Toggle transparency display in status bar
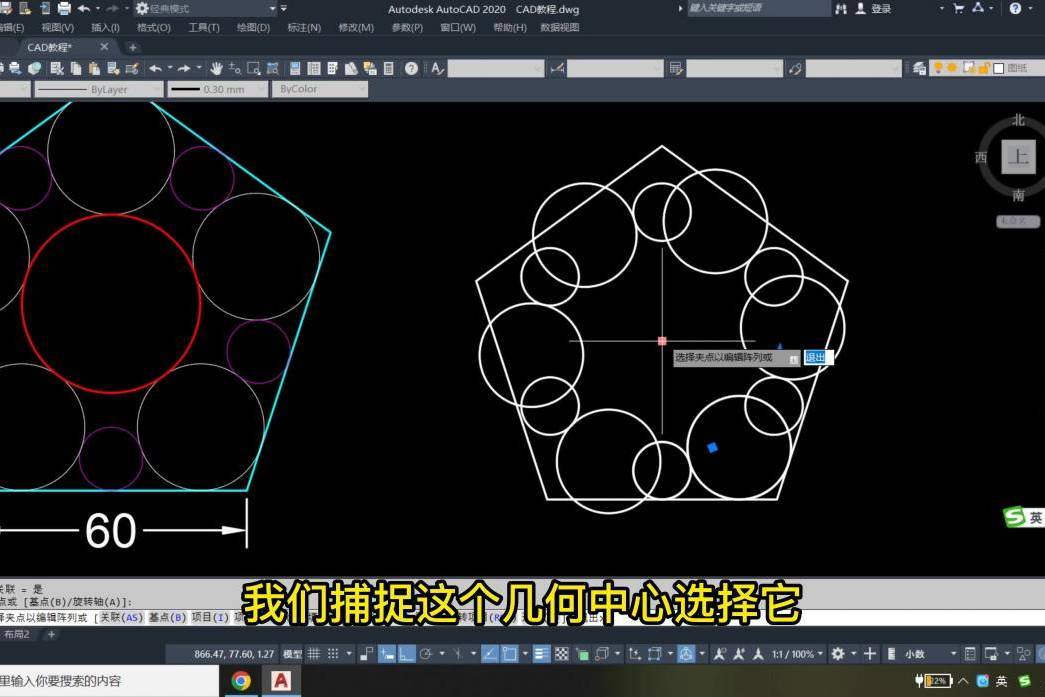 click(562, 654)
